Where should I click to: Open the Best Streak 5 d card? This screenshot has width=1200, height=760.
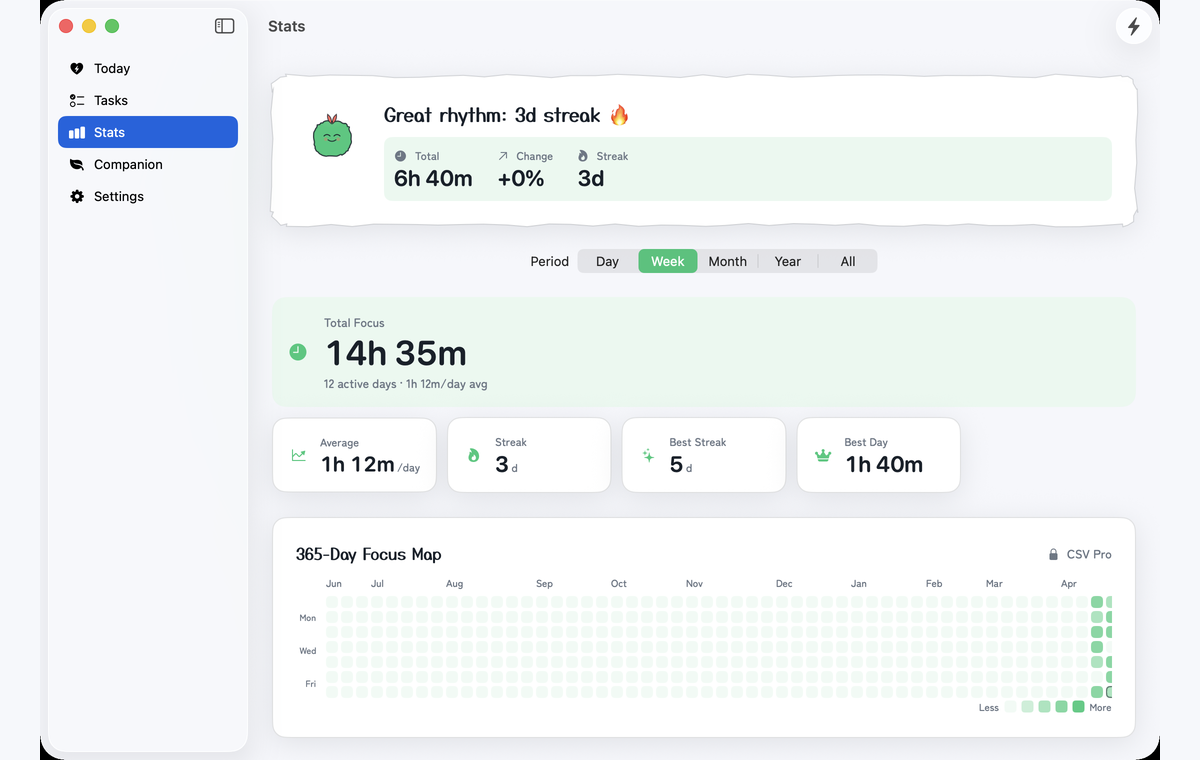[704, 455]
